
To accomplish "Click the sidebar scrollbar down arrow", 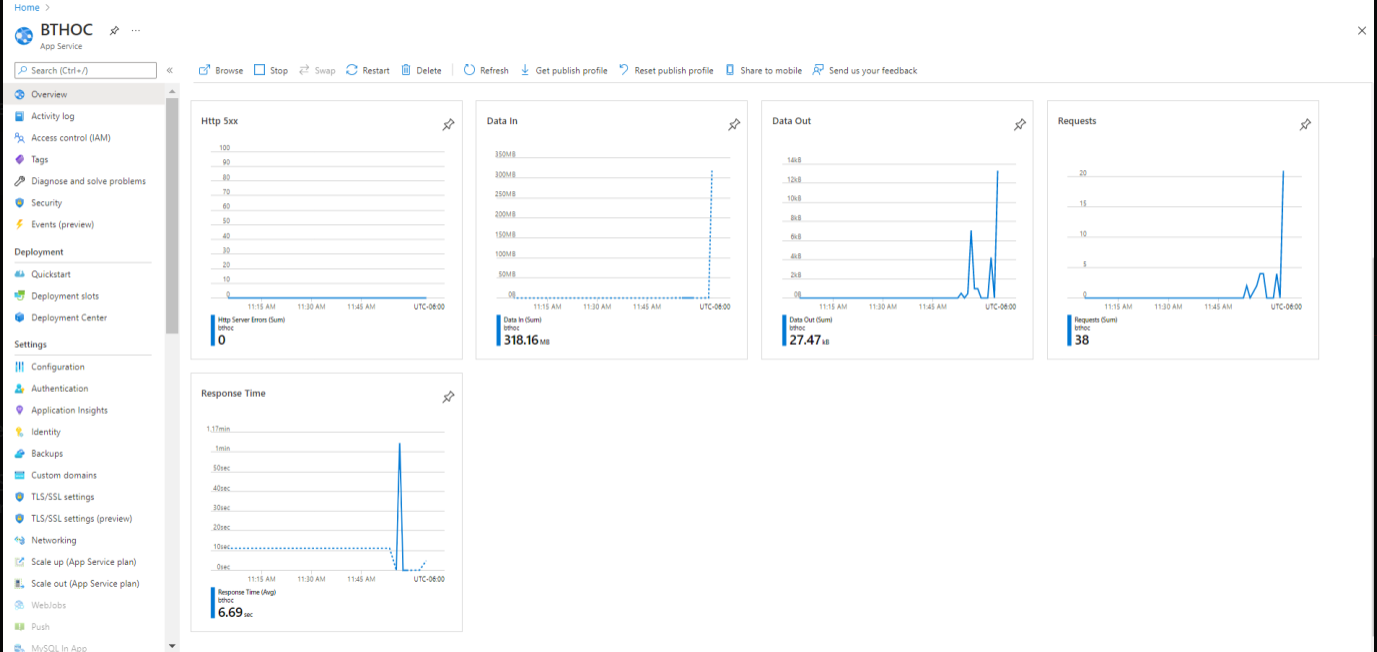I will point(172,646).
